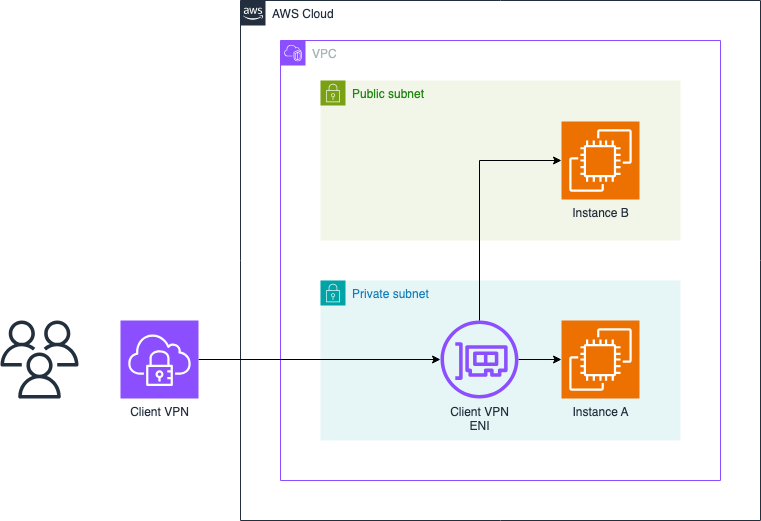Click the "VPC" label text
This screenshot has width=761, height=521.
324,53
